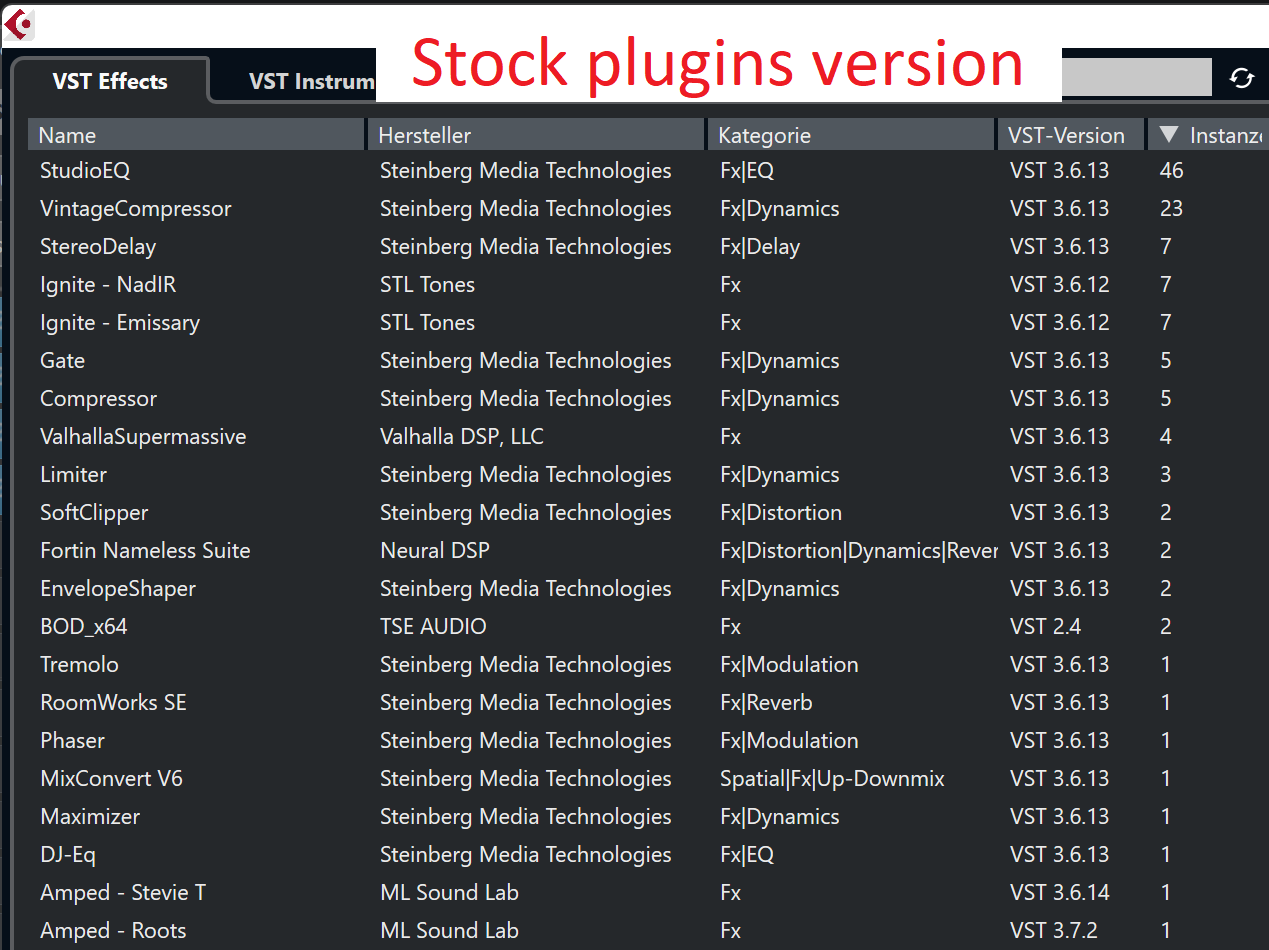Click the Ignite - Emissary entry

[120, 323]
